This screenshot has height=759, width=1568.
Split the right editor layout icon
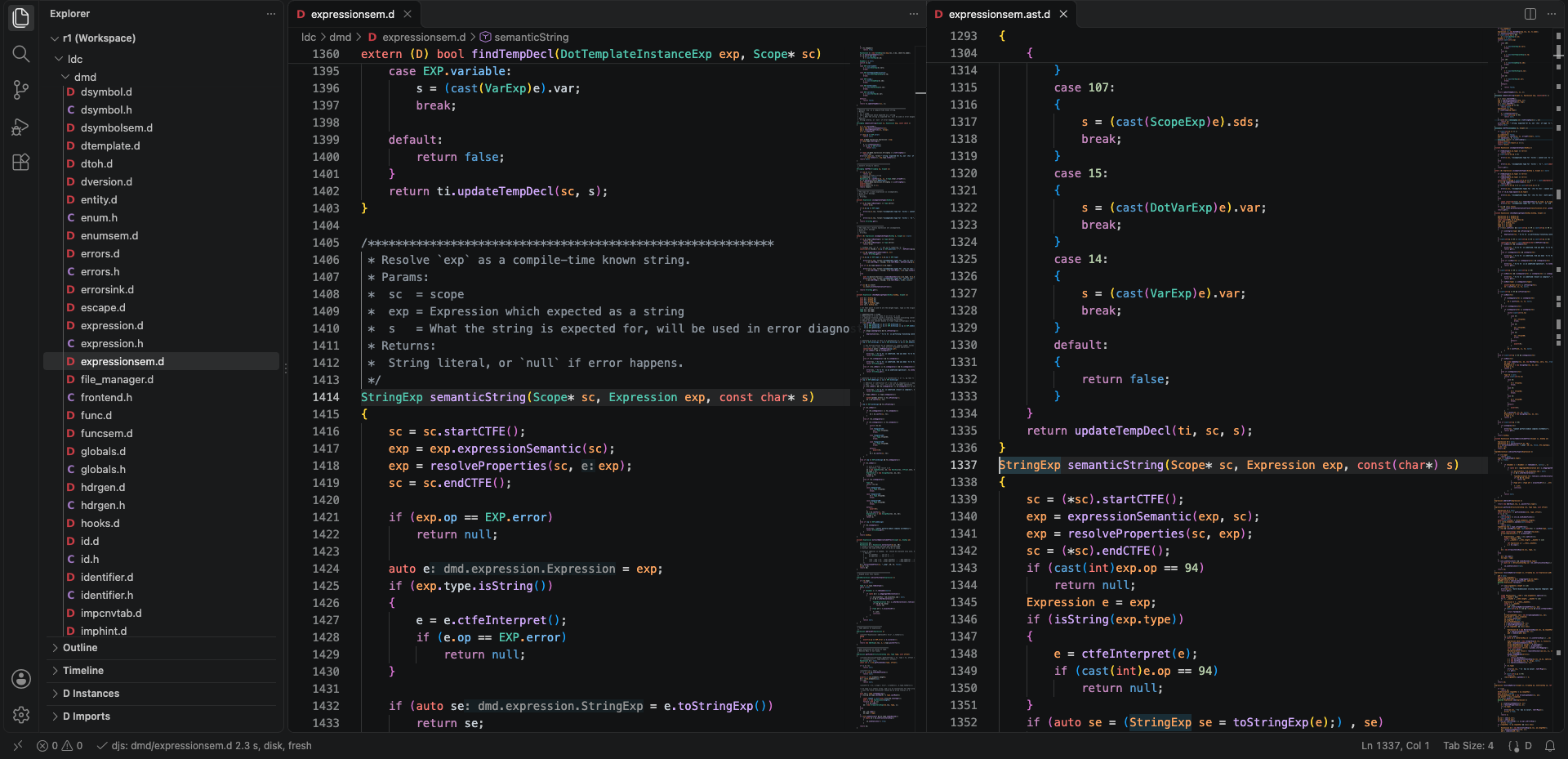(x=1530, y=14)
